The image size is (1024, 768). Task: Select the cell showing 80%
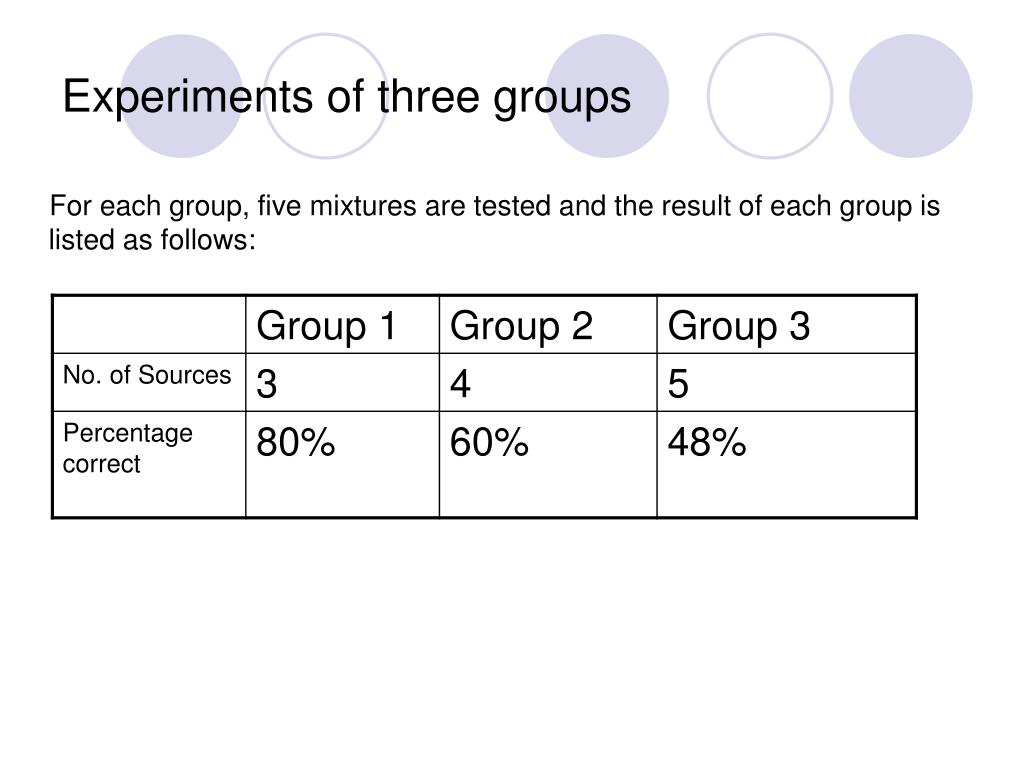(342, 464)
